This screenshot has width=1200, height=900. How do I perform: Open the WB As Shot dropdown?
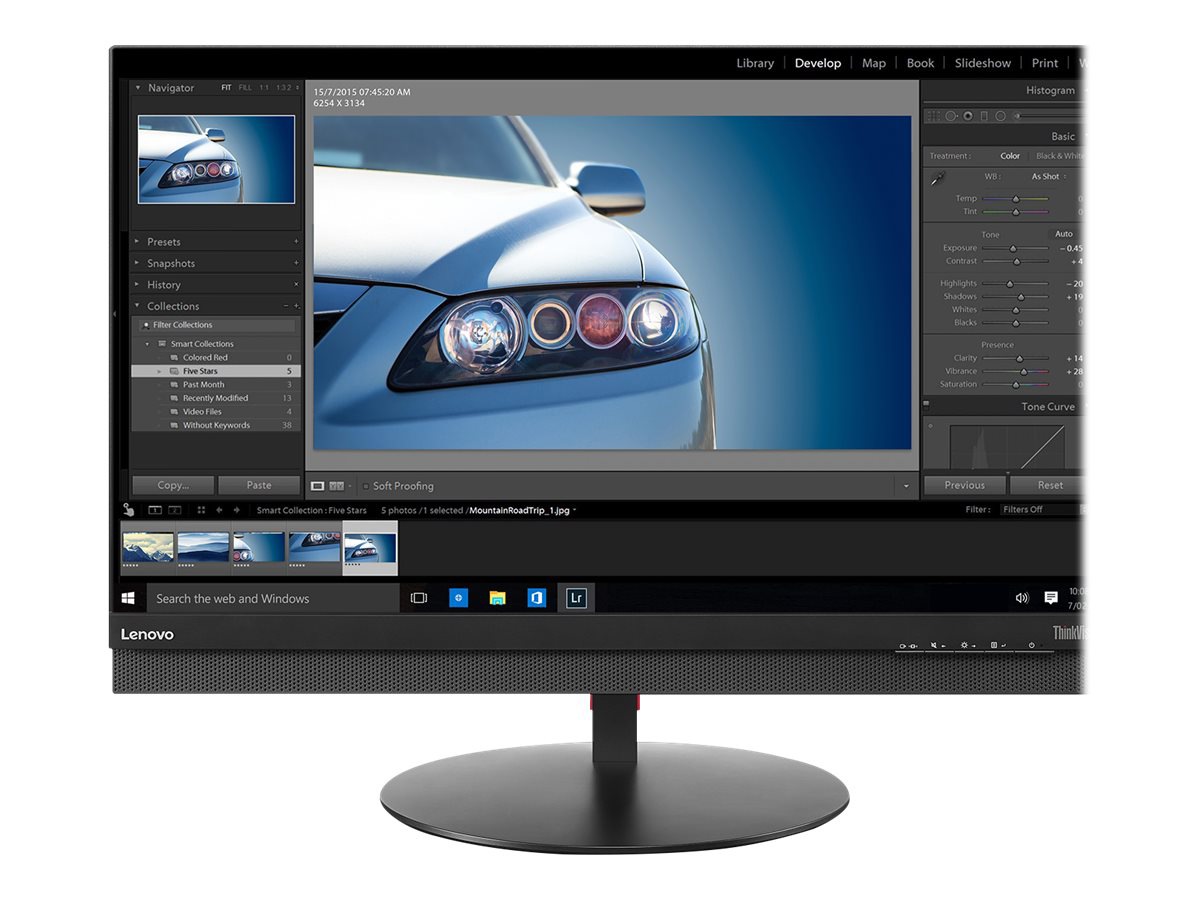point(1046,176)
